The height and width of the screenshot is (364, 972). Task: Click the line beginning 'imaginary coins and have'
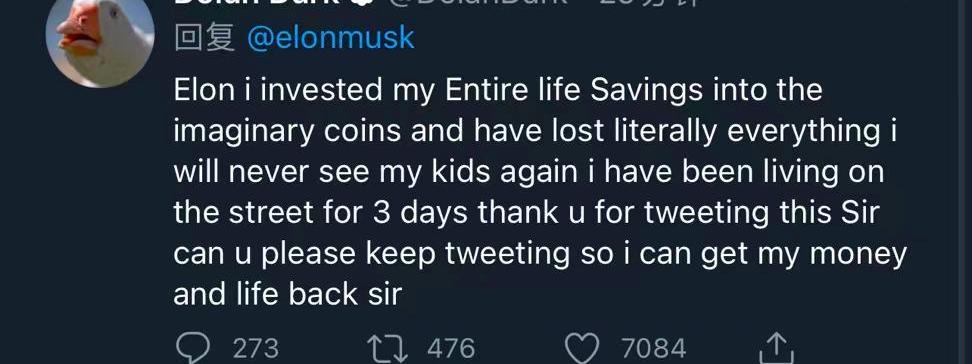[536, 132]
